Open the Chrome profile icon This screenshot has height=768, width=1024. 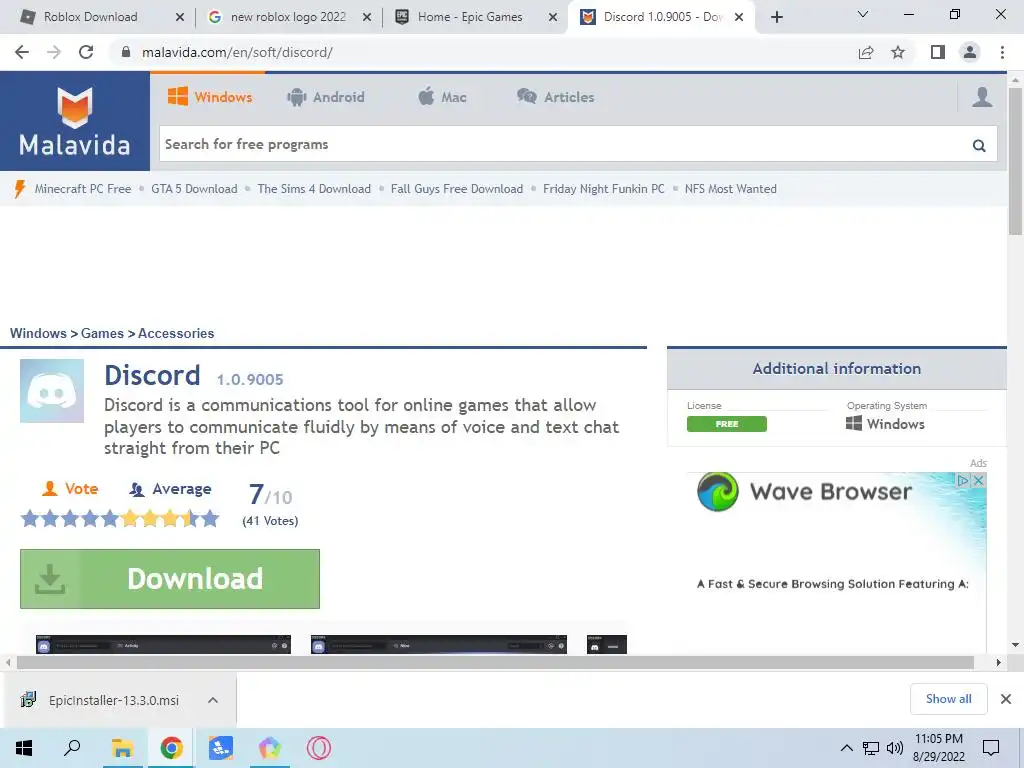(970, 52)
